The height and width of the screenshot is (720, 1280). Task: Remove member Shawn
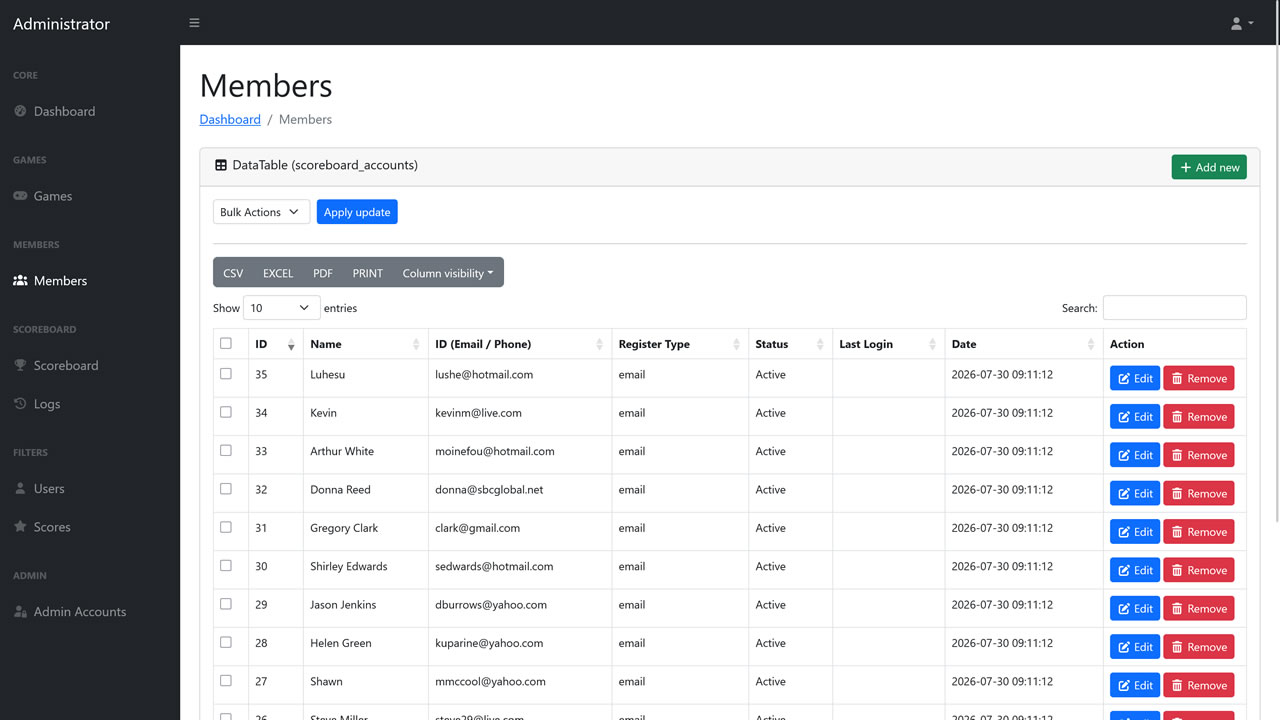point(1199,685)
